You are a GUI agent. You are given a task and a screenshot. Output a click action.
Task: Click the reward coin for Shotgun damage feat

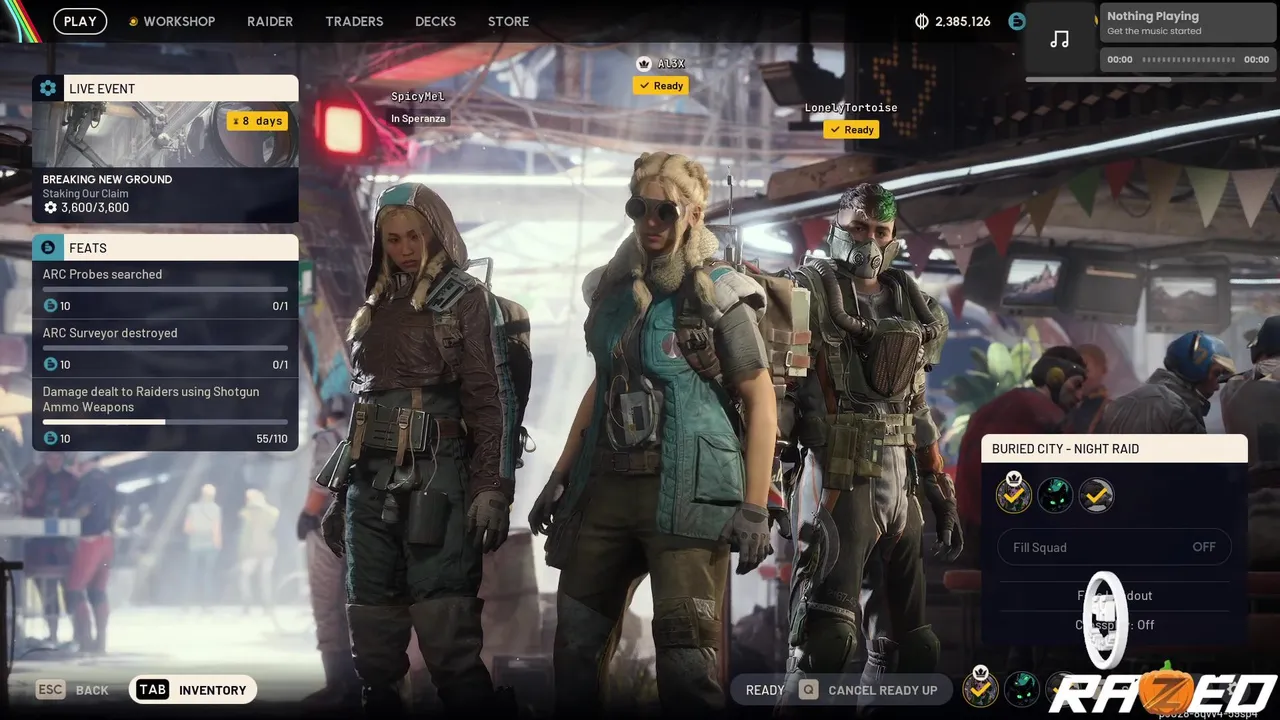50,438
